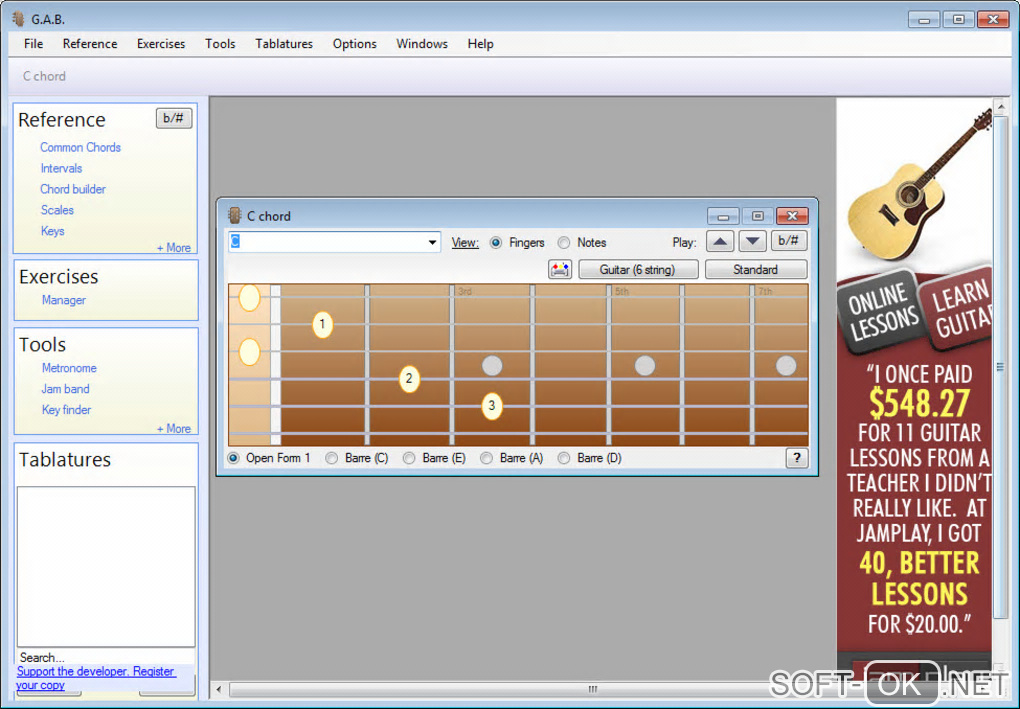
Task: Click the horizontal scrollbar left arrow
Action: point(219,689)
